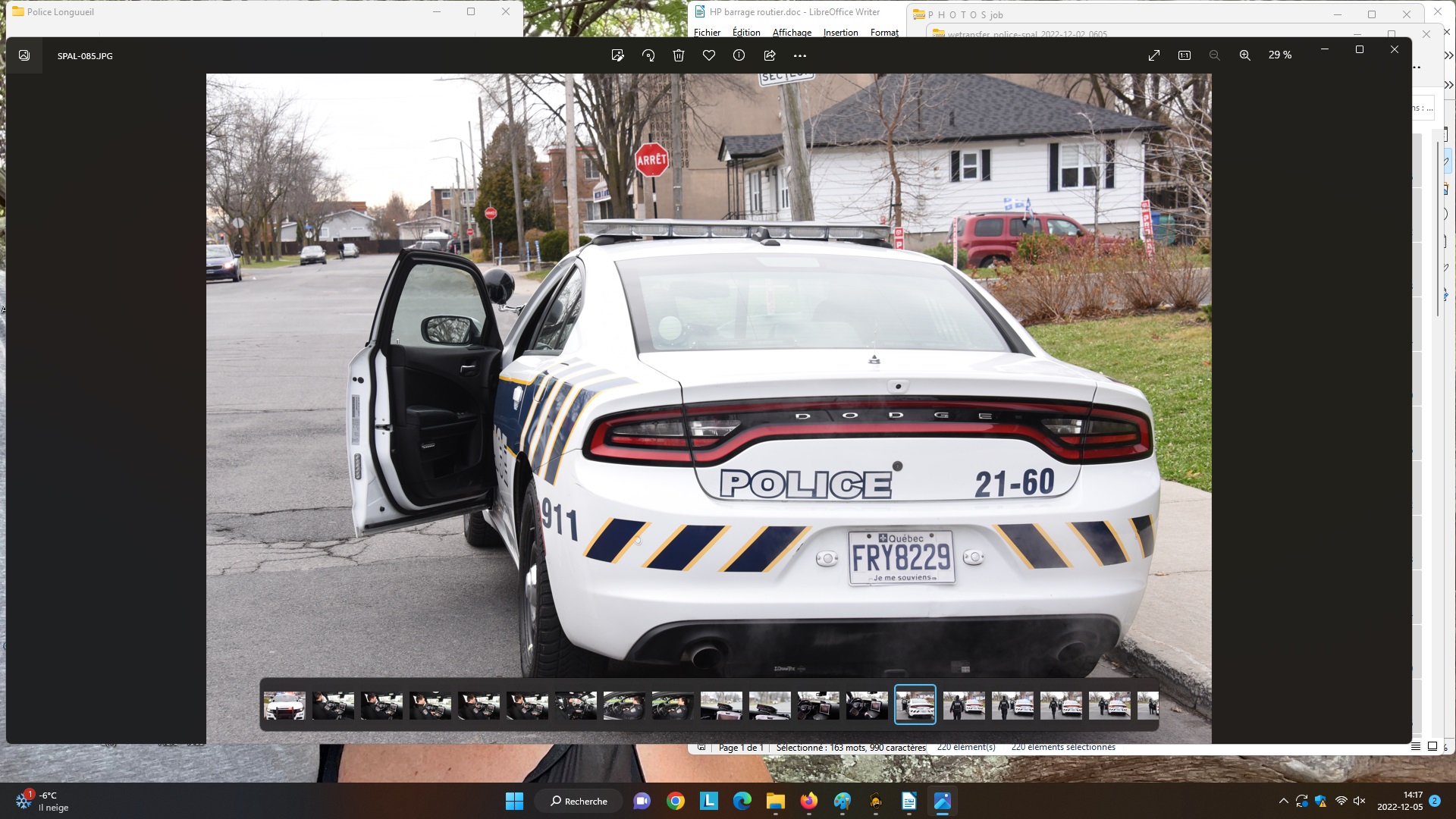The image size is (1456, 819).
Task: Click the 29 % zoom level
Action: (1280, 55)
